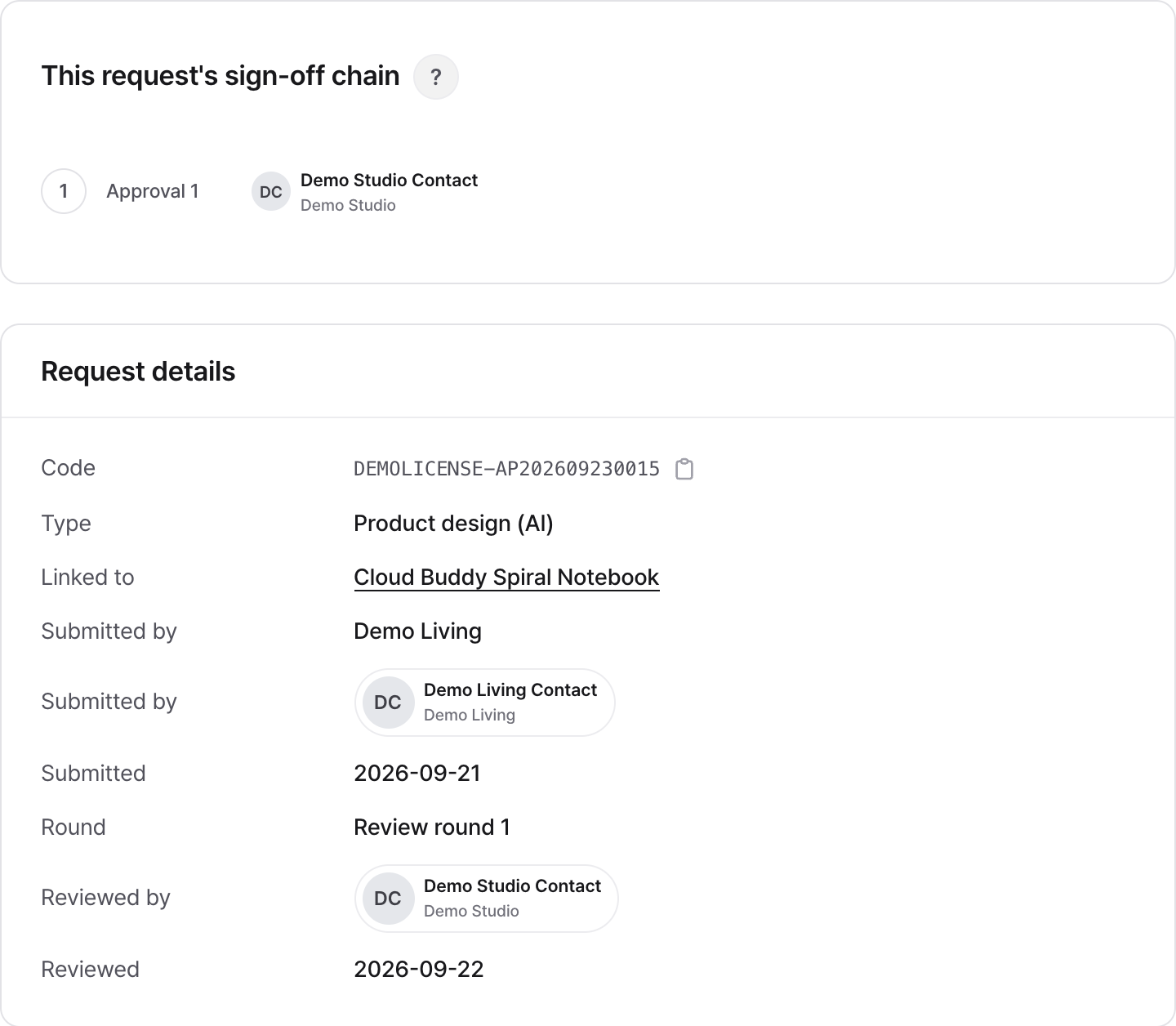
Task: Copy the request code with clipboard icon
Action: click(684, 469)
